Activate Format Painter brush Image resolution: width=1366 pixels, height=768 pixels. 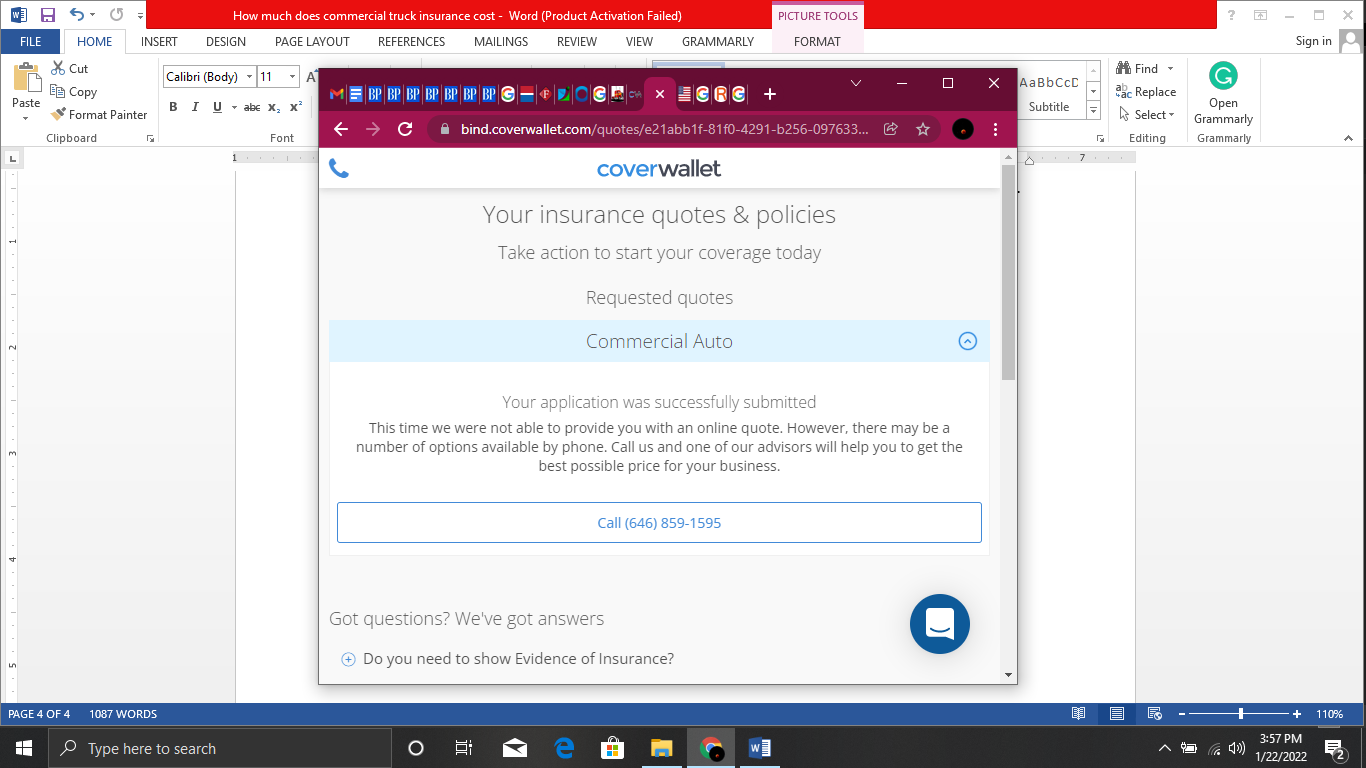99,115
